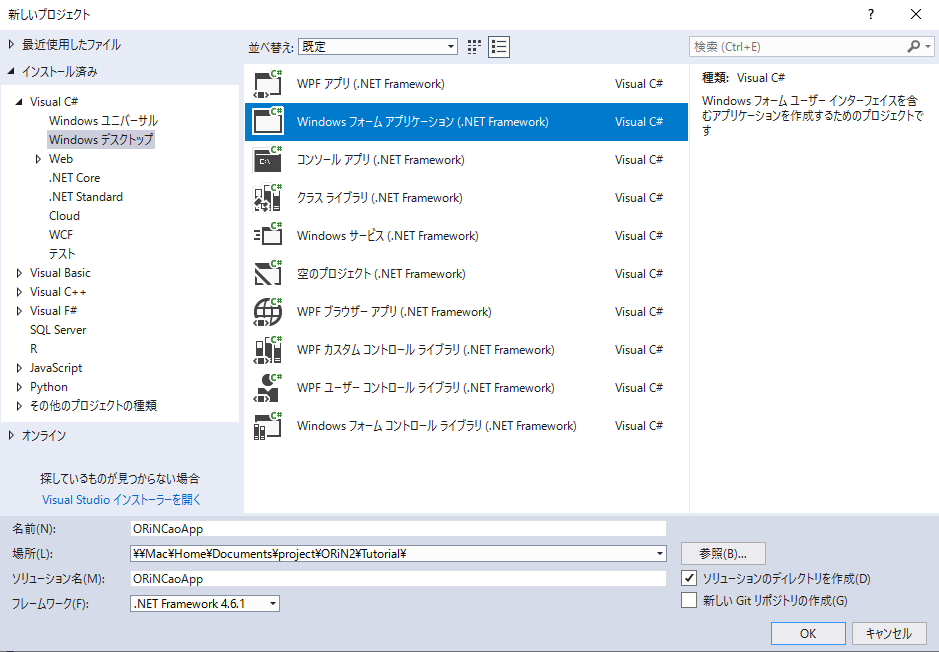This screenshot has width=939, height=652.
Task: Select SQL Server category
Action: [58, 330]
